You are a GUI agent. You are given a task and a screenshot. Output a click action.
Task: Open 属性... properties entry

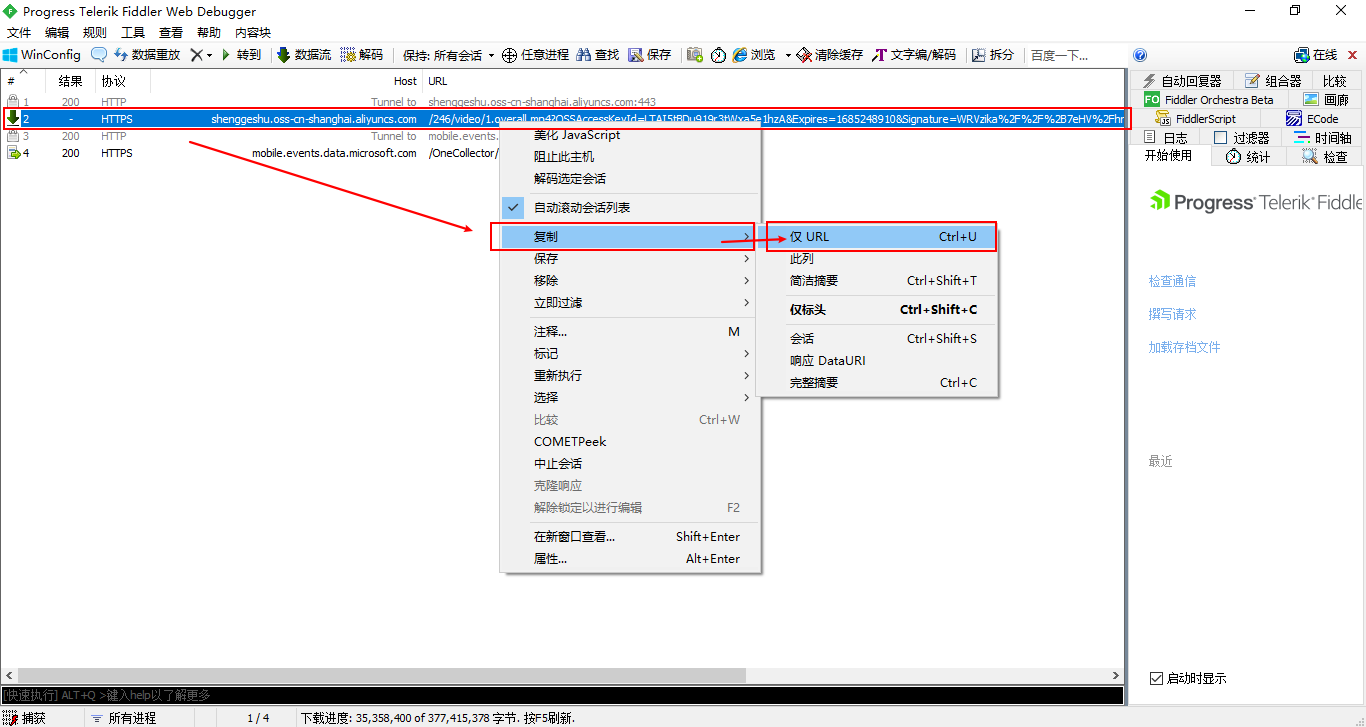(x=630, y=559)
